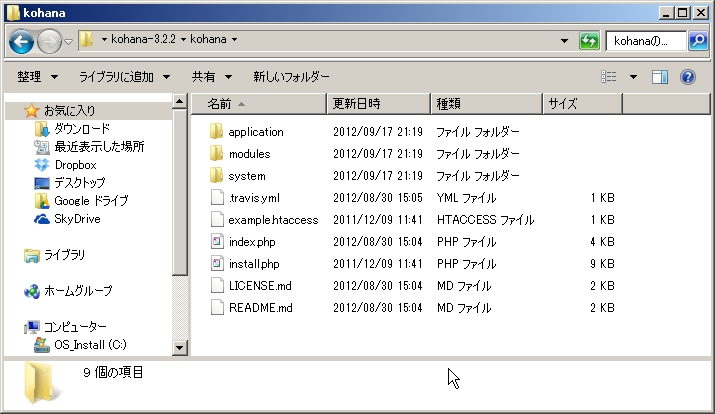Screen dimensions: 715x414
Task: Click the folder icon in the address bar
Action: 86,40
